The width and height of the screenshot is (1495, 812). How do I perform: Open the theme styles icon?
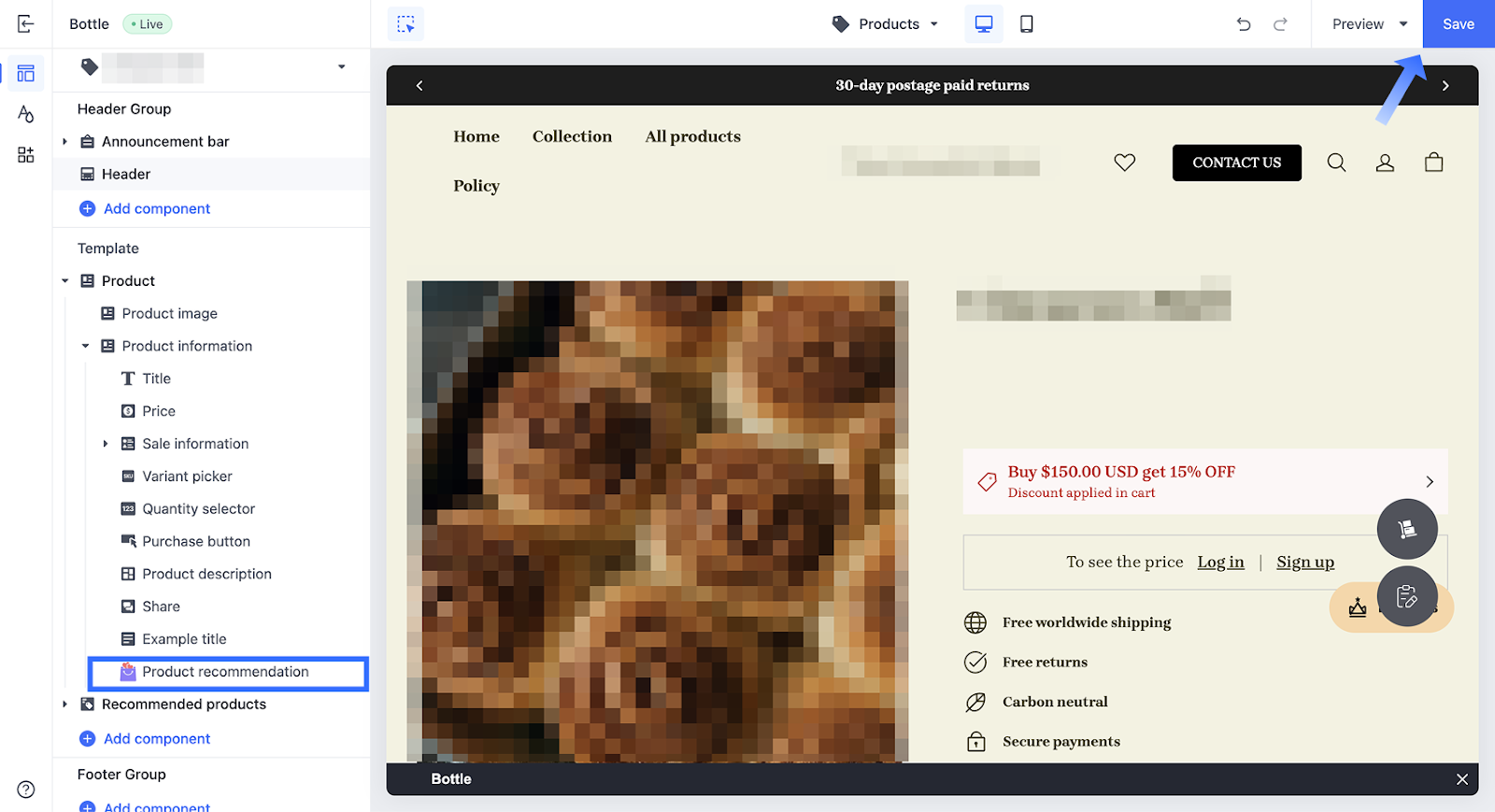click(26, 114)
